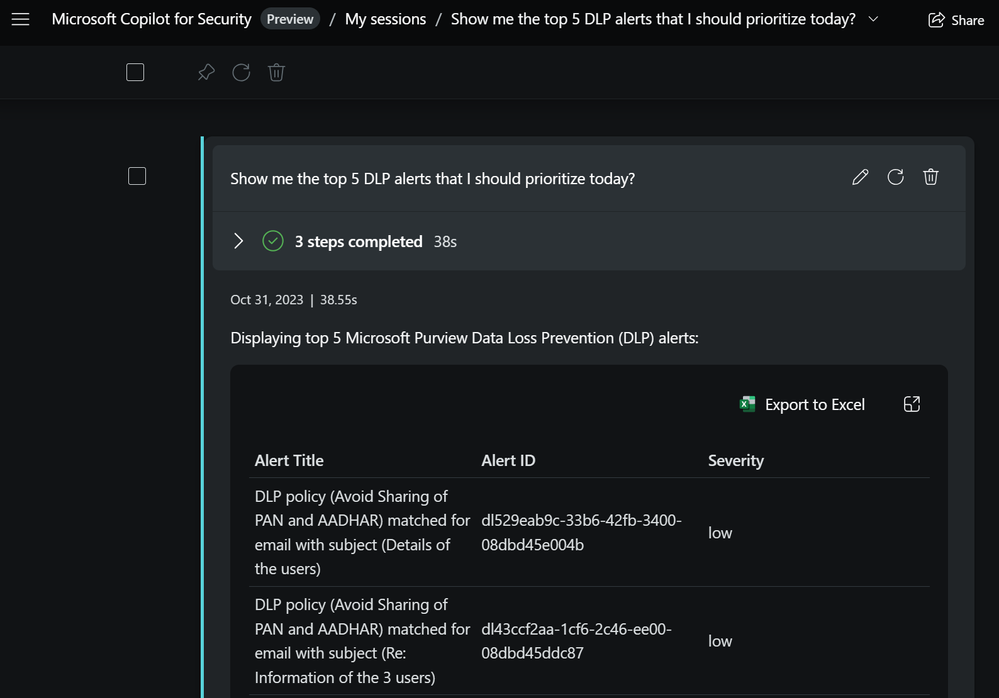999x698 pixels.
Task: Sort by Severity column header
Action: (736, 460)
